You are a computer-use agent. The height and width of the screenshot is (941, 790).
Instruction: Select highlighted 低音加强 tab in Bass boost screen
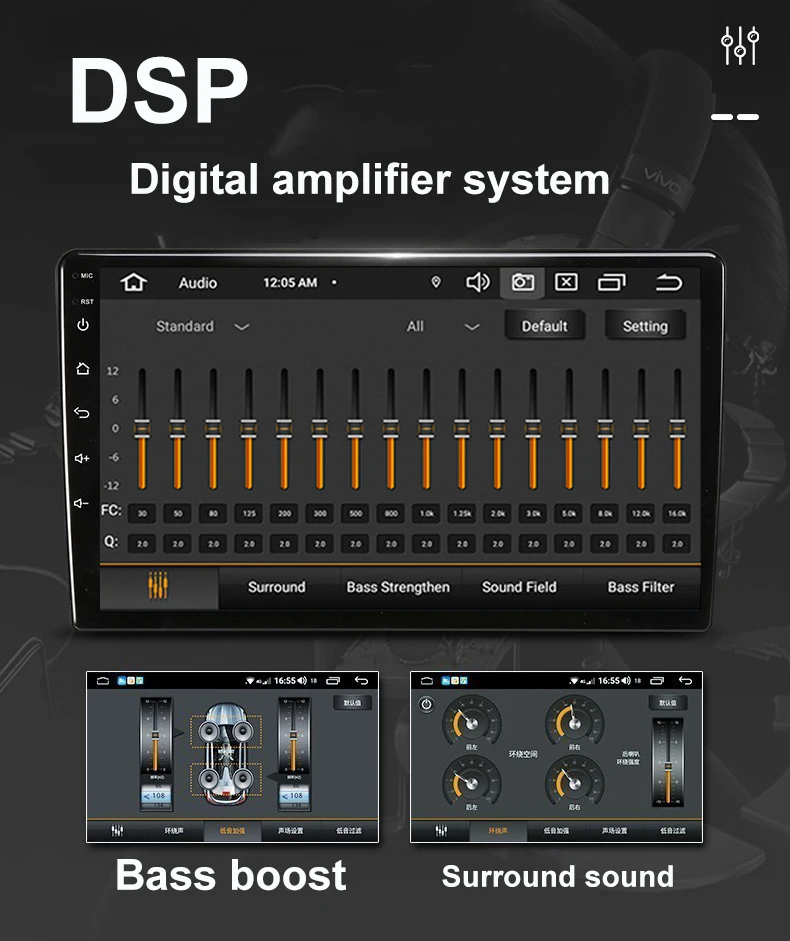(x=232, y=831)
